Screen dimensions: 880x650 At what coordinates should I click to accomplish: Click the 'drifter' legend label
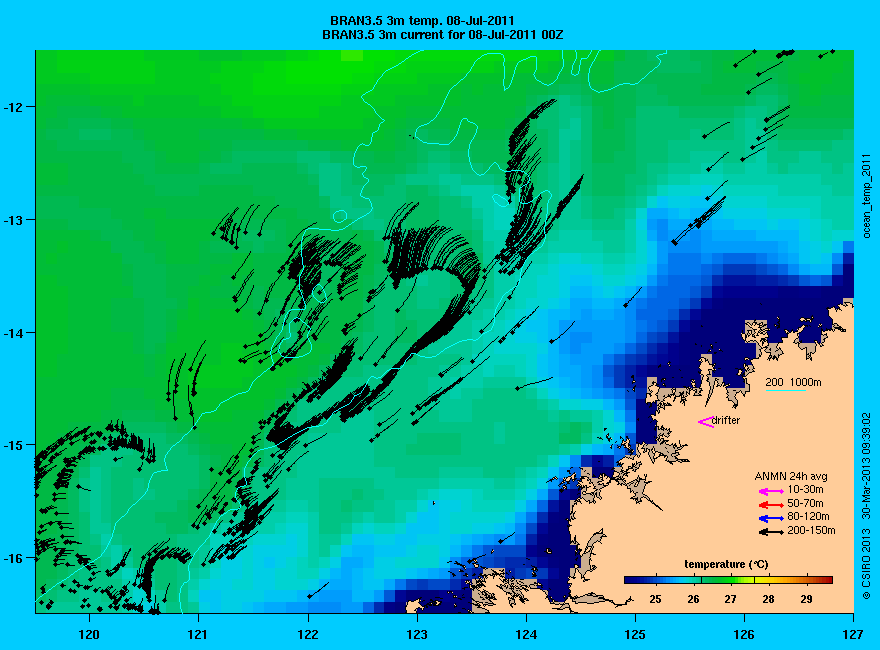coord(726,420)
